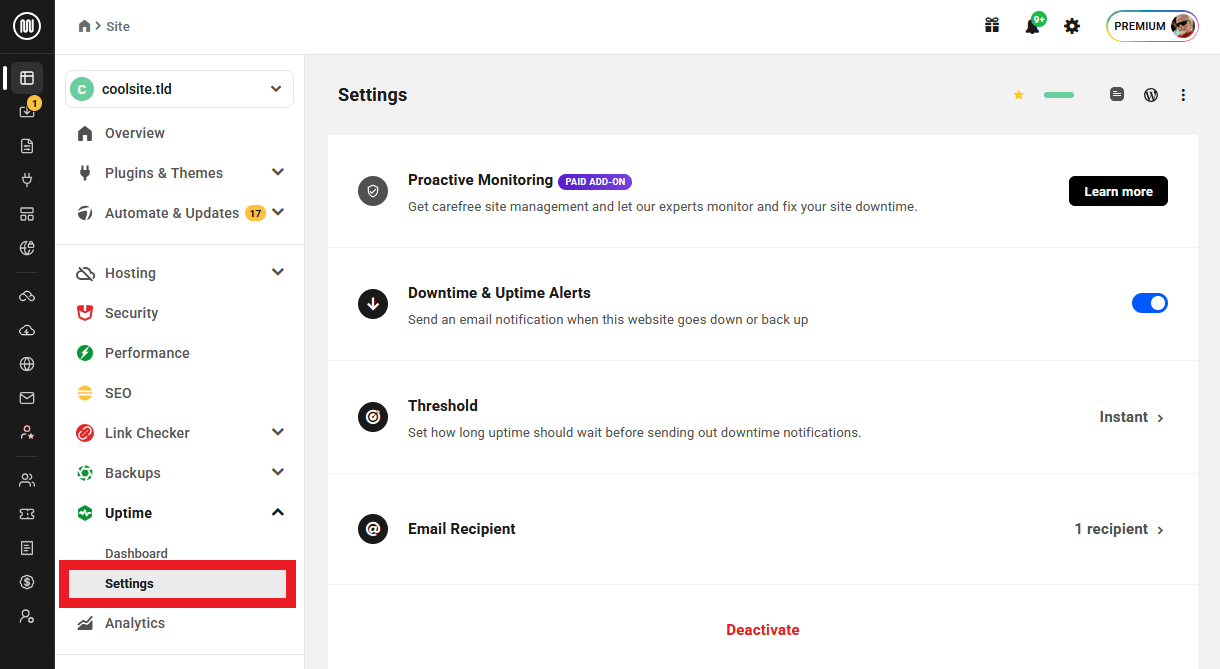Open the Threshold Instant setting
Viewport: 1220px width, 669px height.
(x=1132, y=417)
